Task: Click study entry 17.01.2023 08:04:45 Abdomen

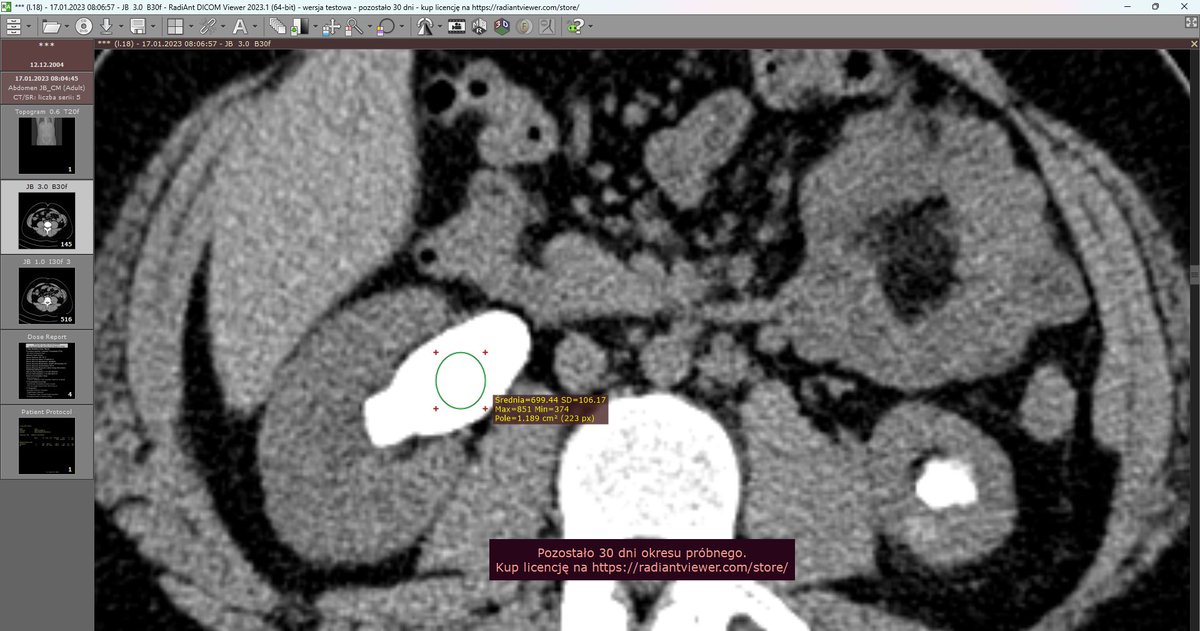Action: click(47, 88)
